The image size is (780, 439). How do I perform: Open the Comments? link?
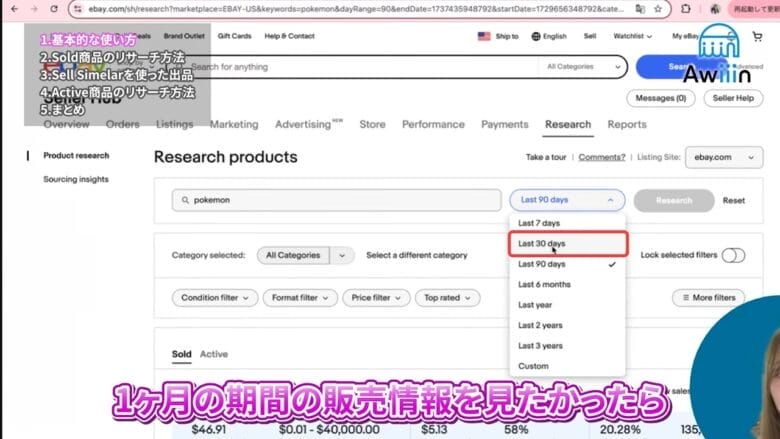click(601, 157)
